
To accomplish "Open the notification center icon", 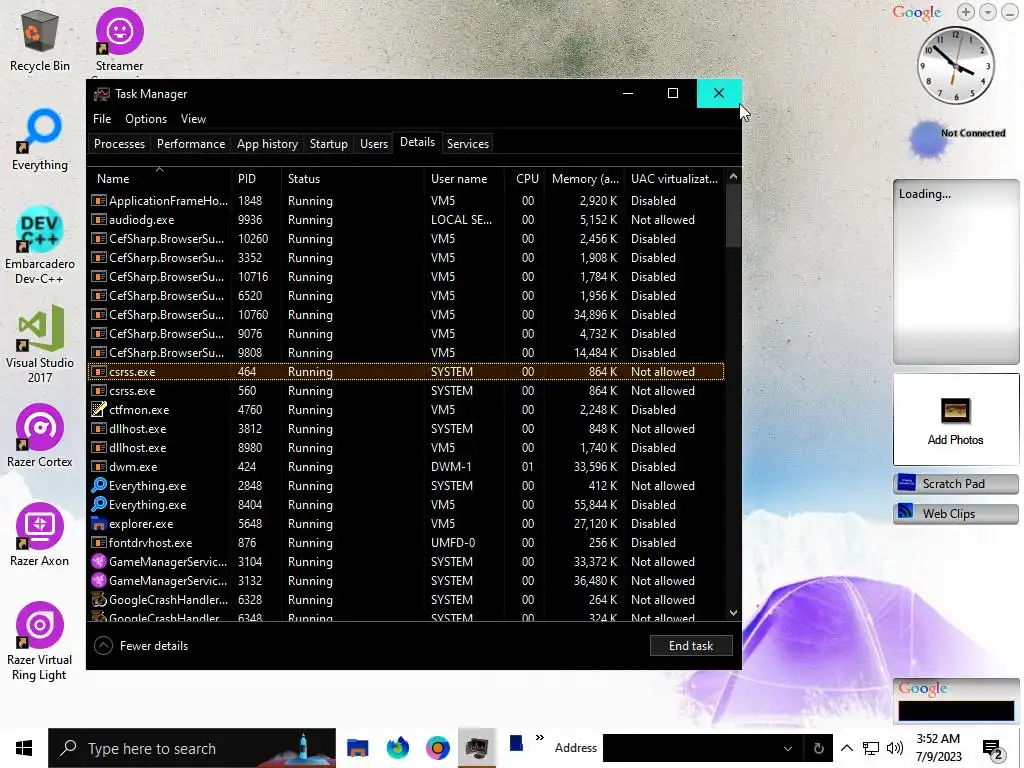I will [993, 750].
